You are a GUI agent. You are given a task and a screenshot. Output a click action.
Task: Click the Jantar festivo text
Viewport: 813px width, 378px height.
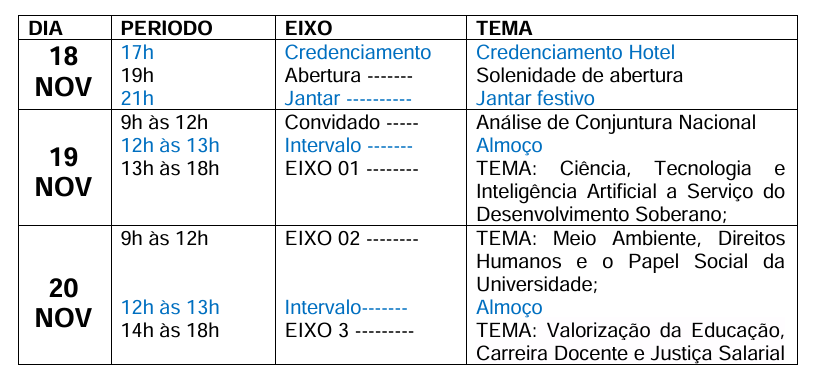click(535, 98)
